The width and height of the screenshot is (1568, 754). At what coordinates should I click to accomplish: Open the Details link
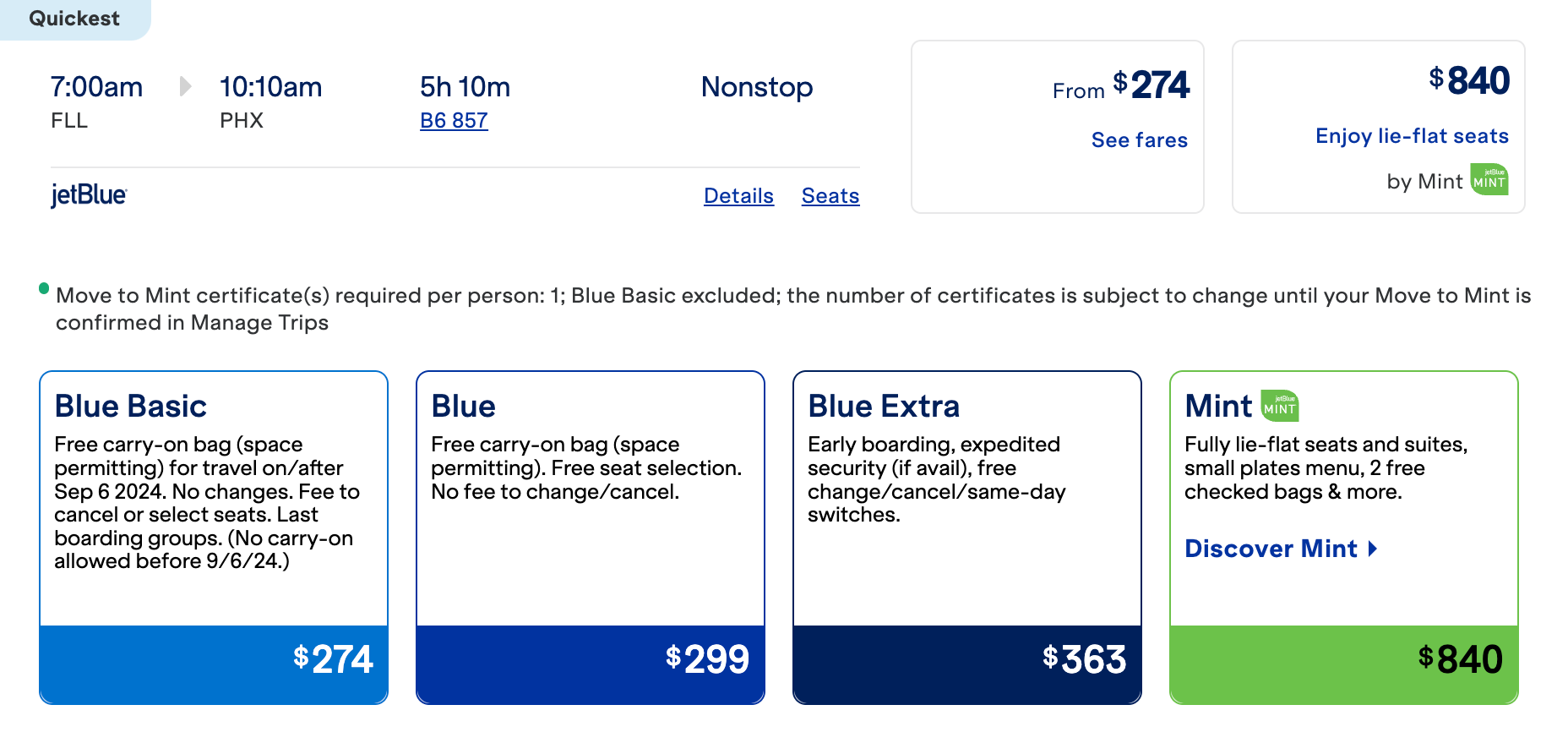[x=738, y=195]
